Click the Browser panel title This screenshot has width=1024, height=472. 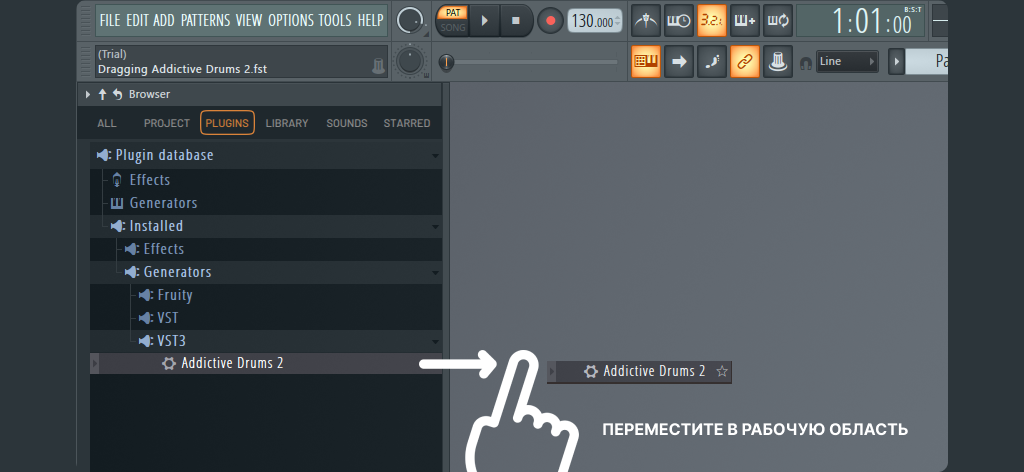coord(149,95)
